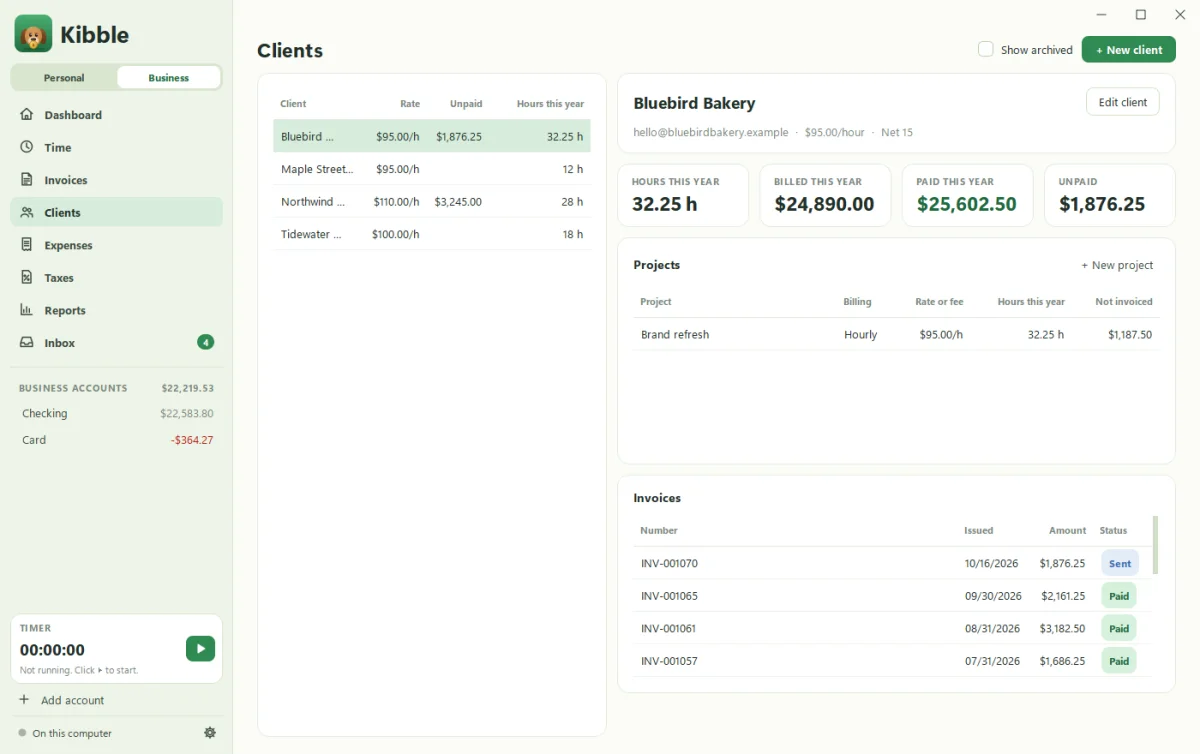The image size is (1200, 754).
Task: Click the Clients people icon
Action: [x=27, y=212]
